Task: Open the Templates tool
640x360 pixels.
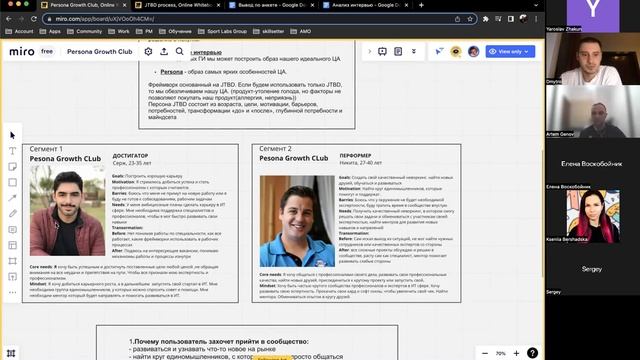Action: 13,245
